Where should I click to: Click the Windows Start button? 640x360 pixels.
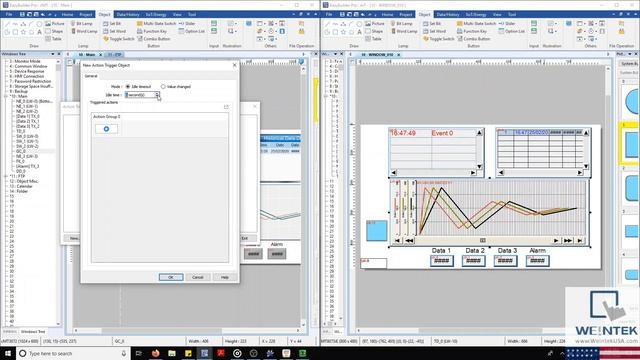7,353
